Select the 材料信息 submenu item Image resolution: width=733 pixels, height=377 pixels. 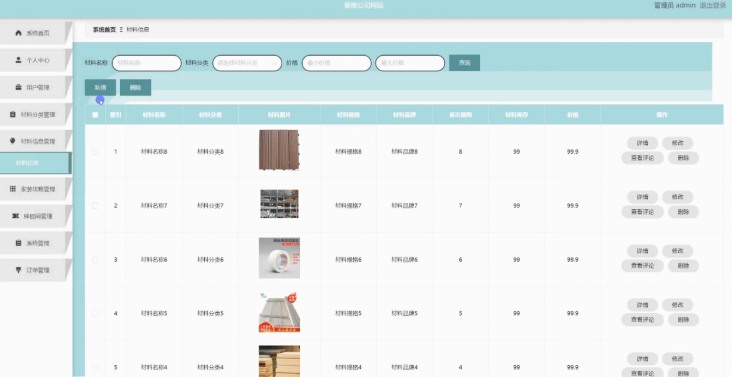35,163
